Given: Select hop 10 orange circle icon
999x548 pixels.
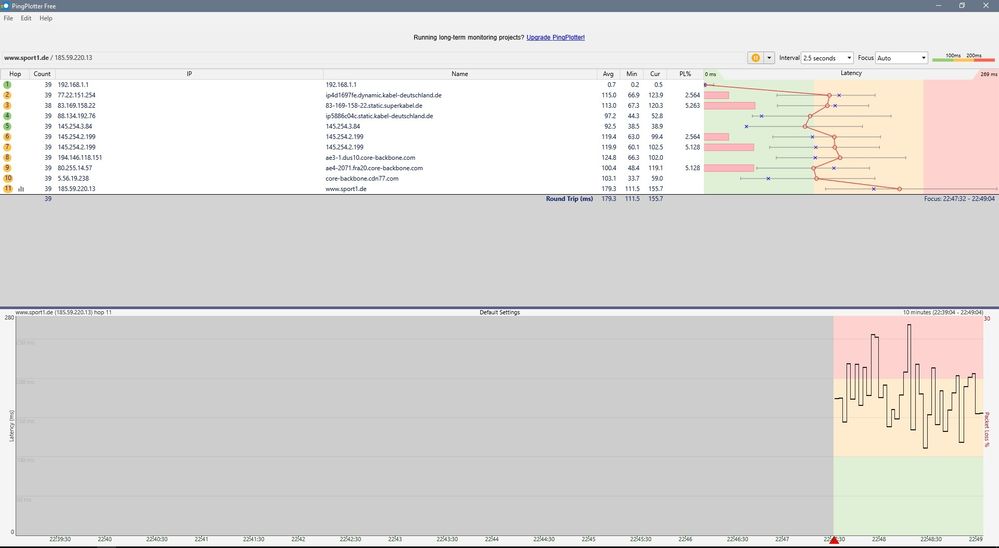Looking at the screenshot, I should coord(8,178).
